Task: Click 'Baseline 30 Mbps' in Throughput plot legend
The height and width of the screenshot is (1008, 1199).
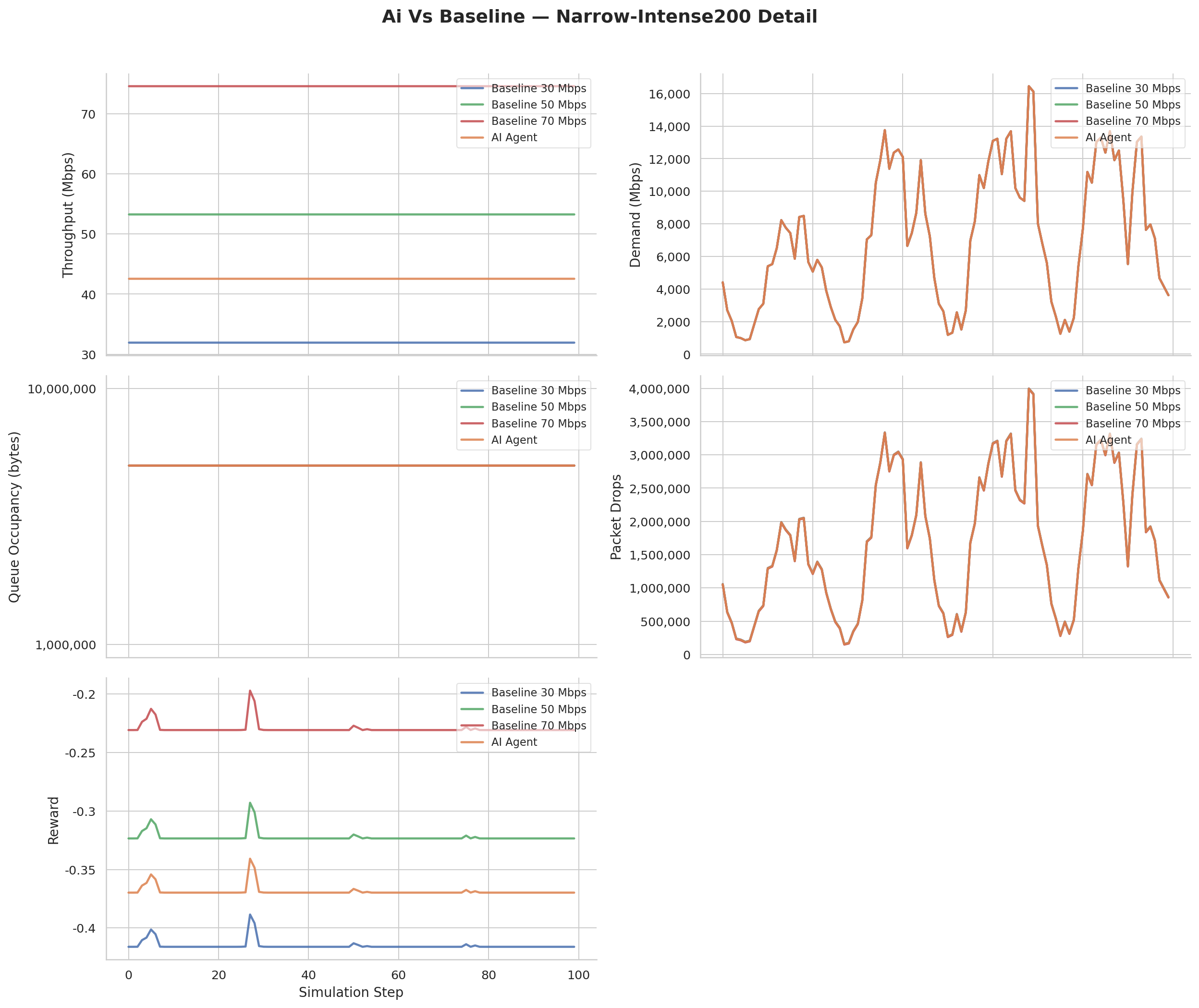Action: pyautogui.click(x=538, y=88)
